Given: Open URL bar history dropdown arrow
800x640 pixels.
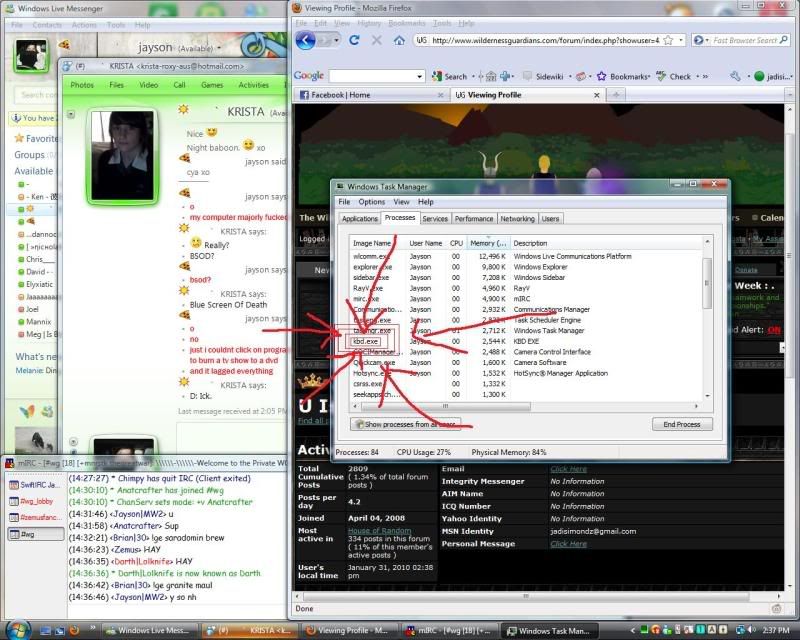Looking at the screenshot, I should pyautogui.click(x=681, y=40).
